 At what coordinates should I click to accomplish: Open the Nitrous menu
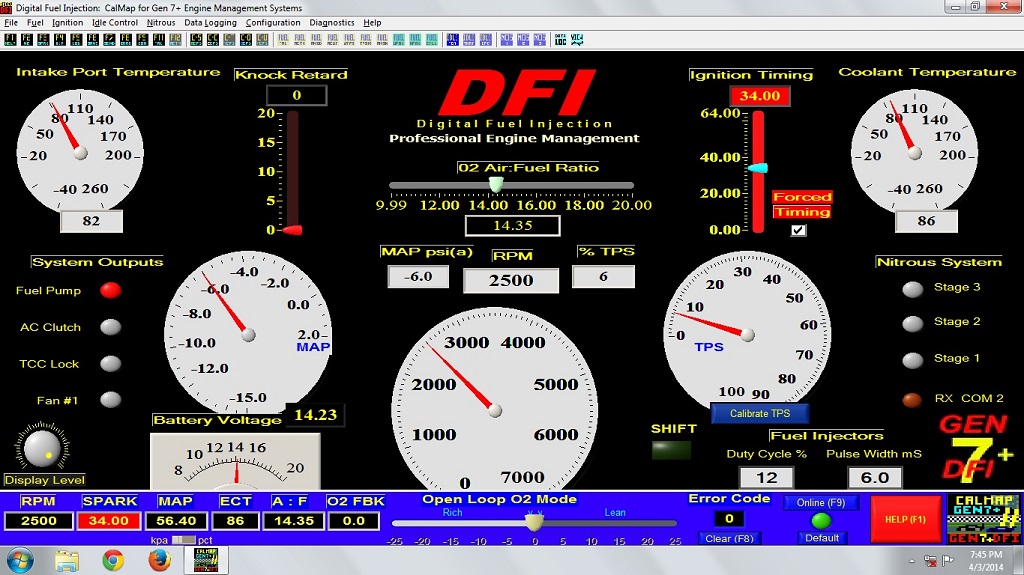[x=161, y=23]
